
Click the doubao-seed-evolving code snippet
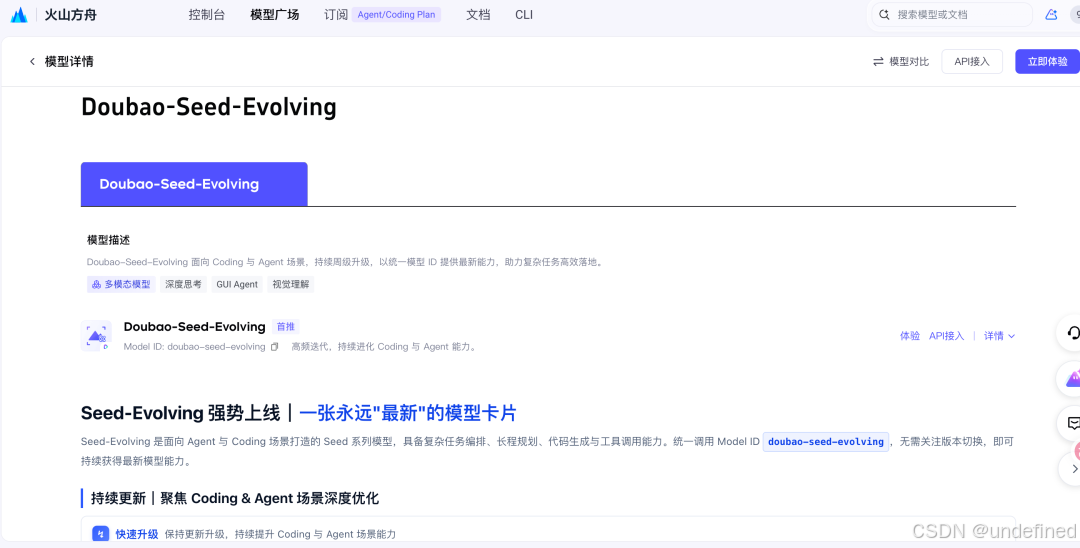[x=826, y=442]
